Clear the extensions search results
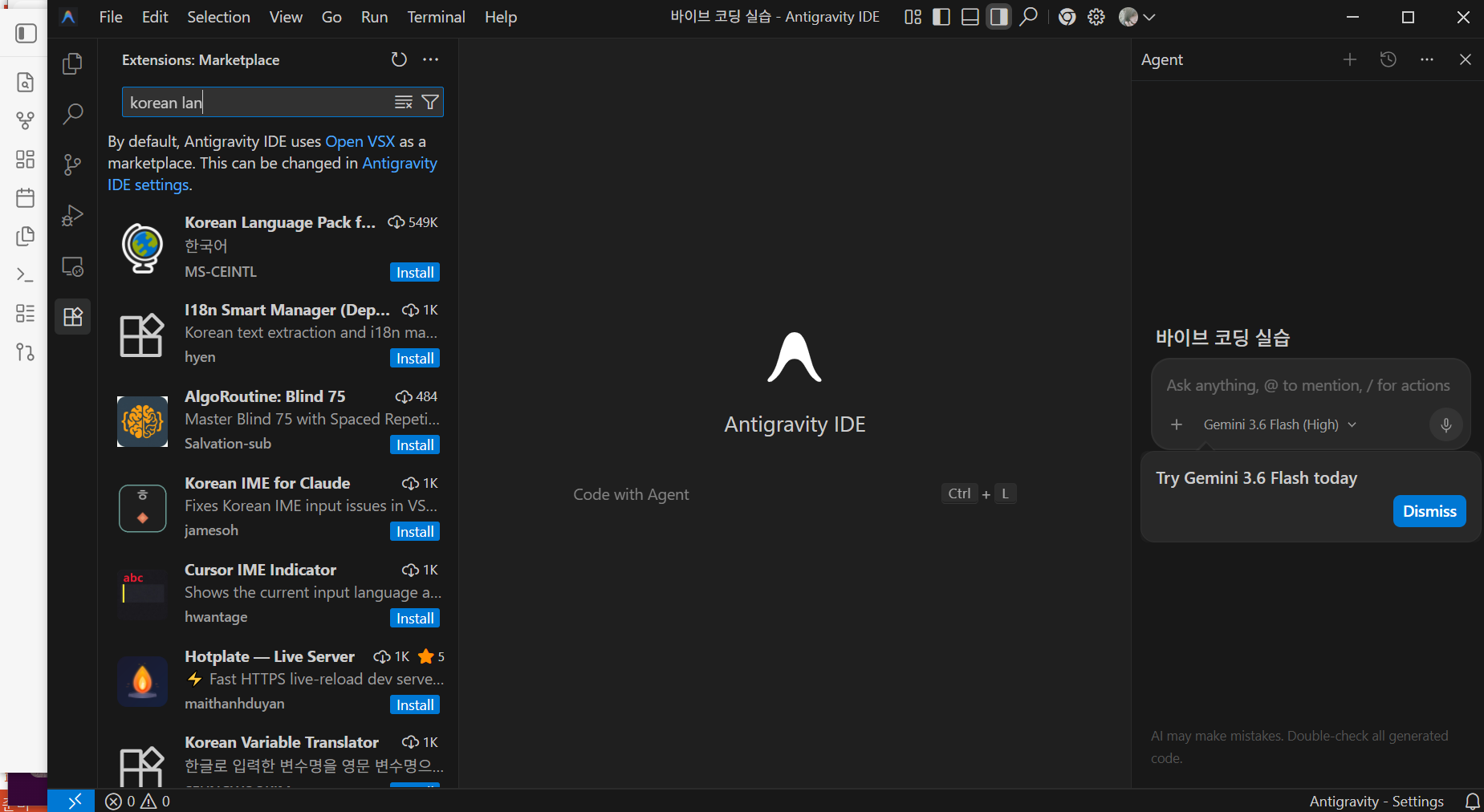Image resolution: width=1484 pixels, height=812 pixels. coord(404,102)
